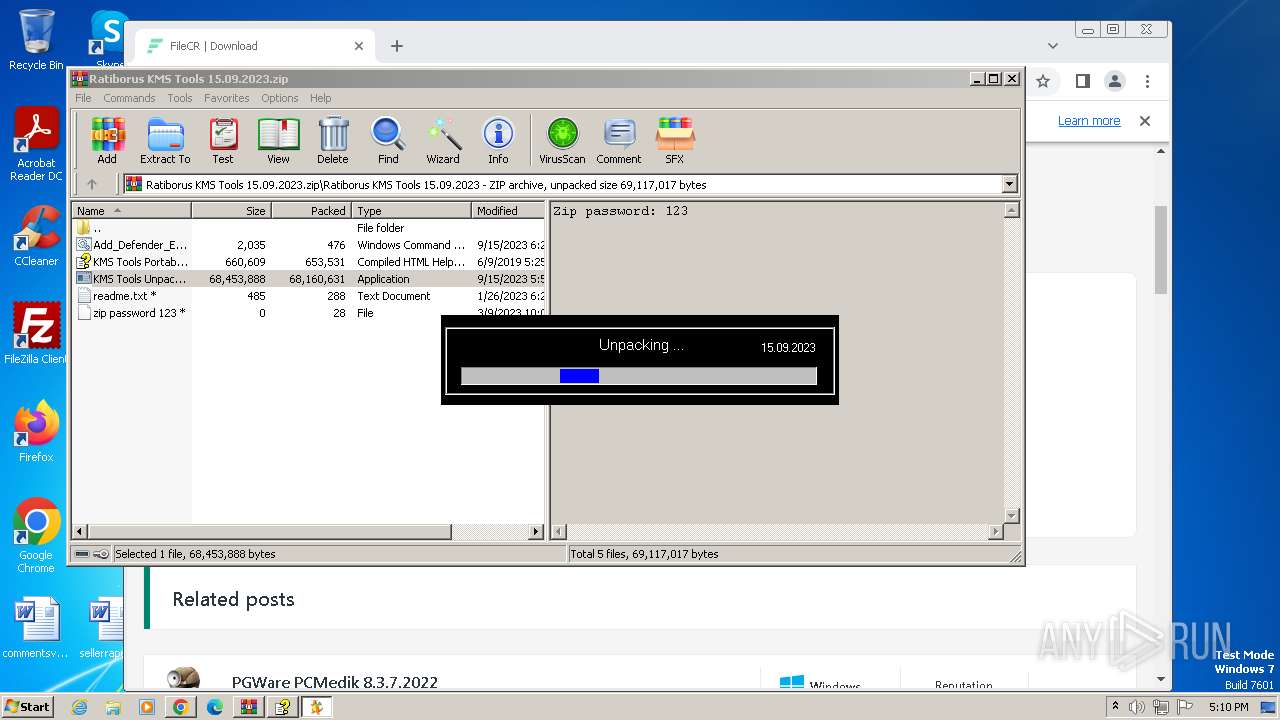
Task: Click file list horizontal scrollbar right arrow
Action: tap(536, 532)
